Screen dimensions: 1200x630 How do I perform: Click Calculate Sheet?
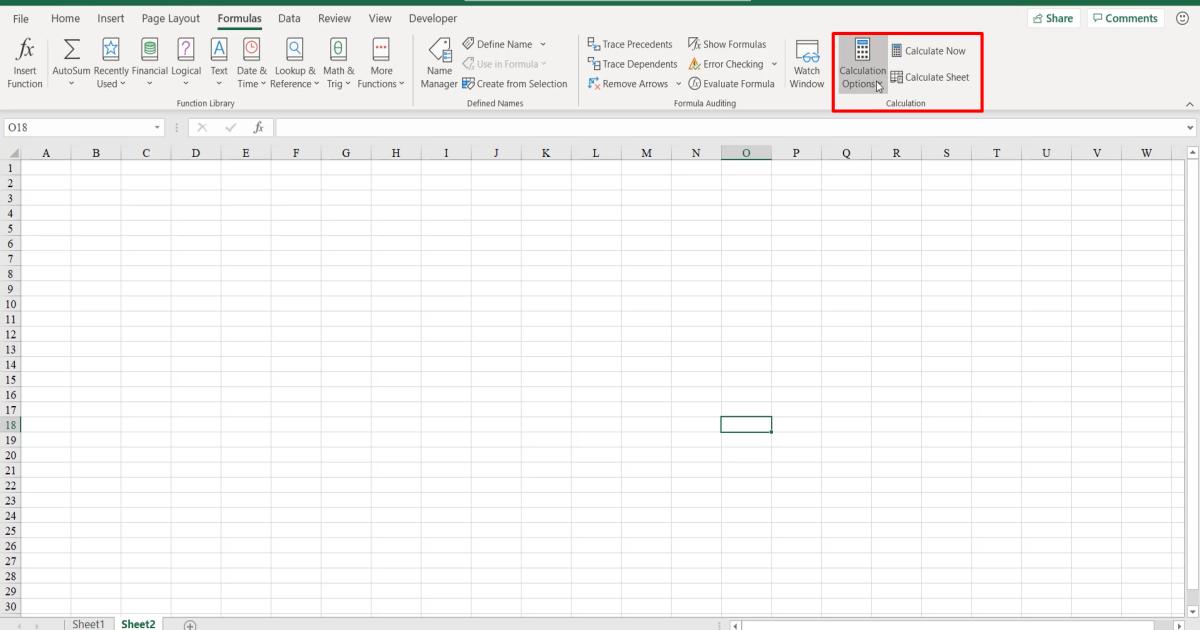pos(929,77)
